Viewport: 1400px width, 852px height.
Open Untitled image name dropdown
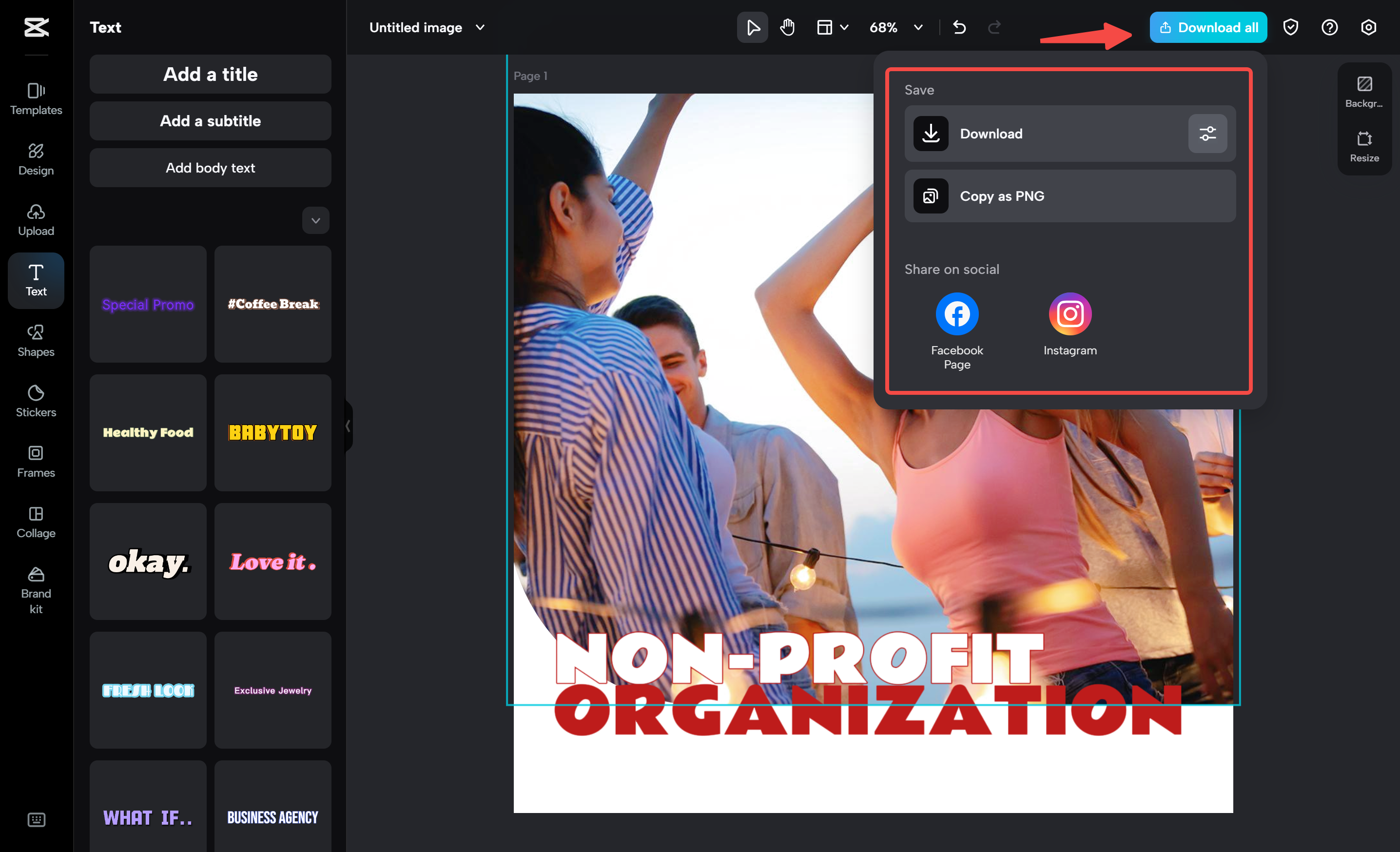click(x=480, y=27)
